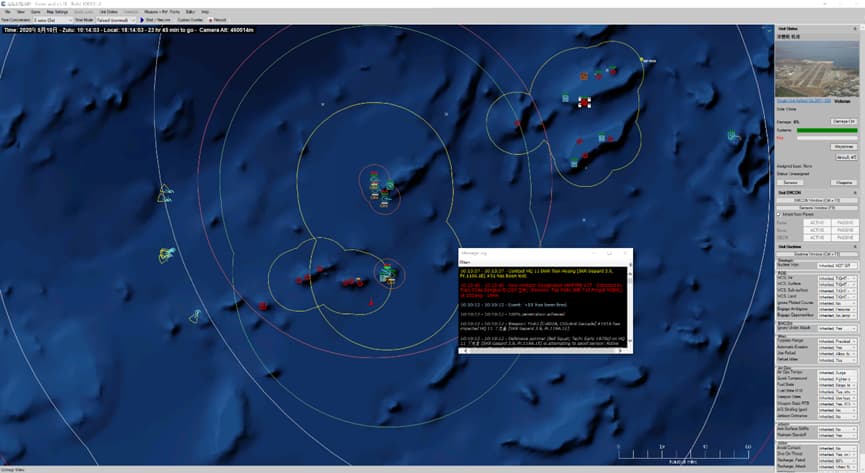Open the Map Settings menu
Screen dimensions: 865x473
pos(57,12)
